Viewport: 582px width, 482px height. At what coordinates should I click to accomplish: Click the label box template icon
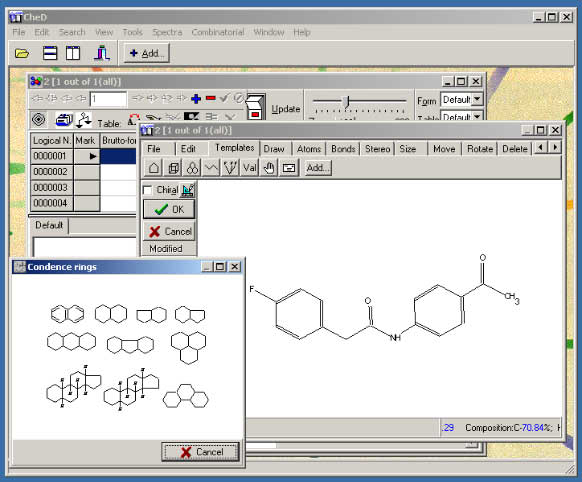pos(289,168)
